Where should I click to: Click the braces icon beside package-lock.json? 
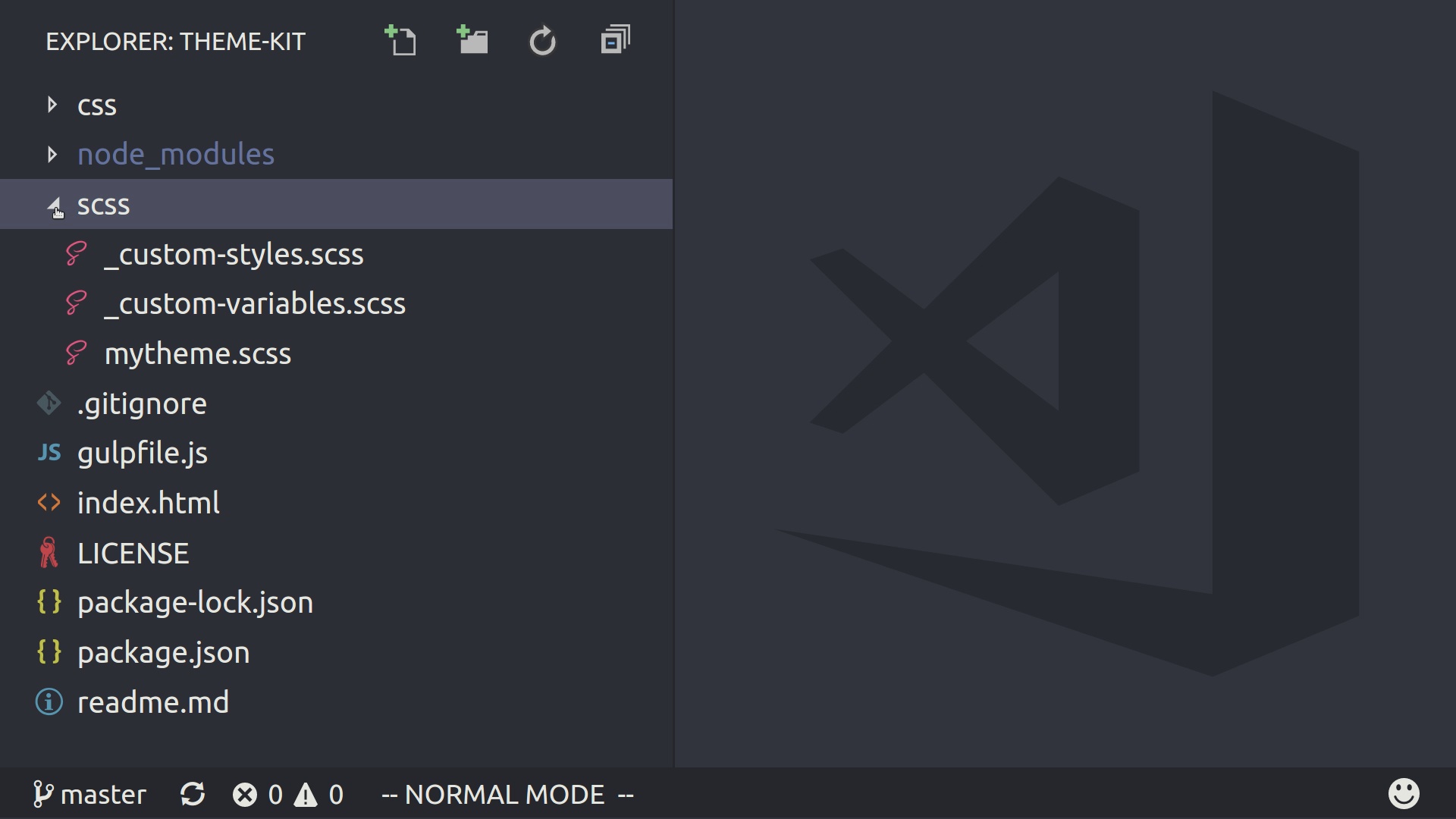(x=49, y=602)
